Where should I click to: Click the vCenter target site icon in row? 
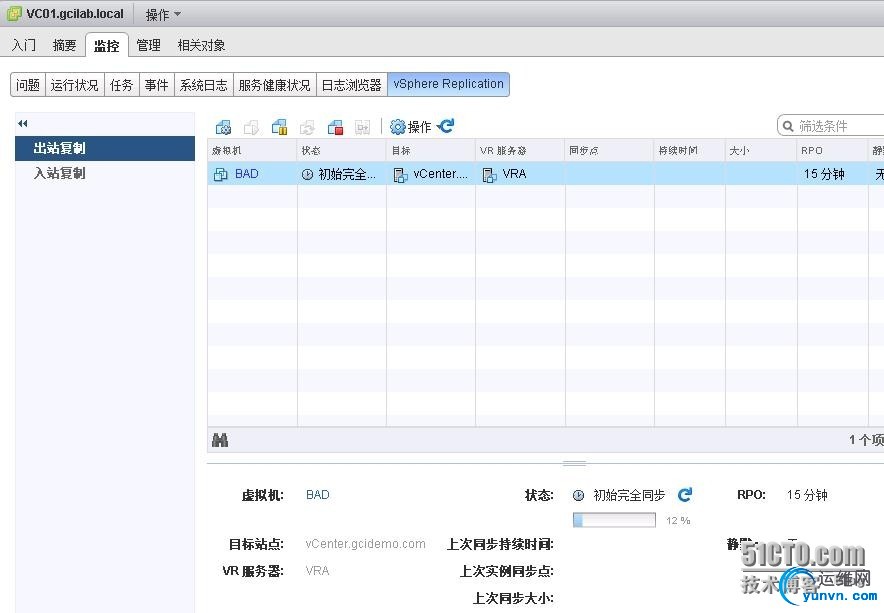(400, 175)
